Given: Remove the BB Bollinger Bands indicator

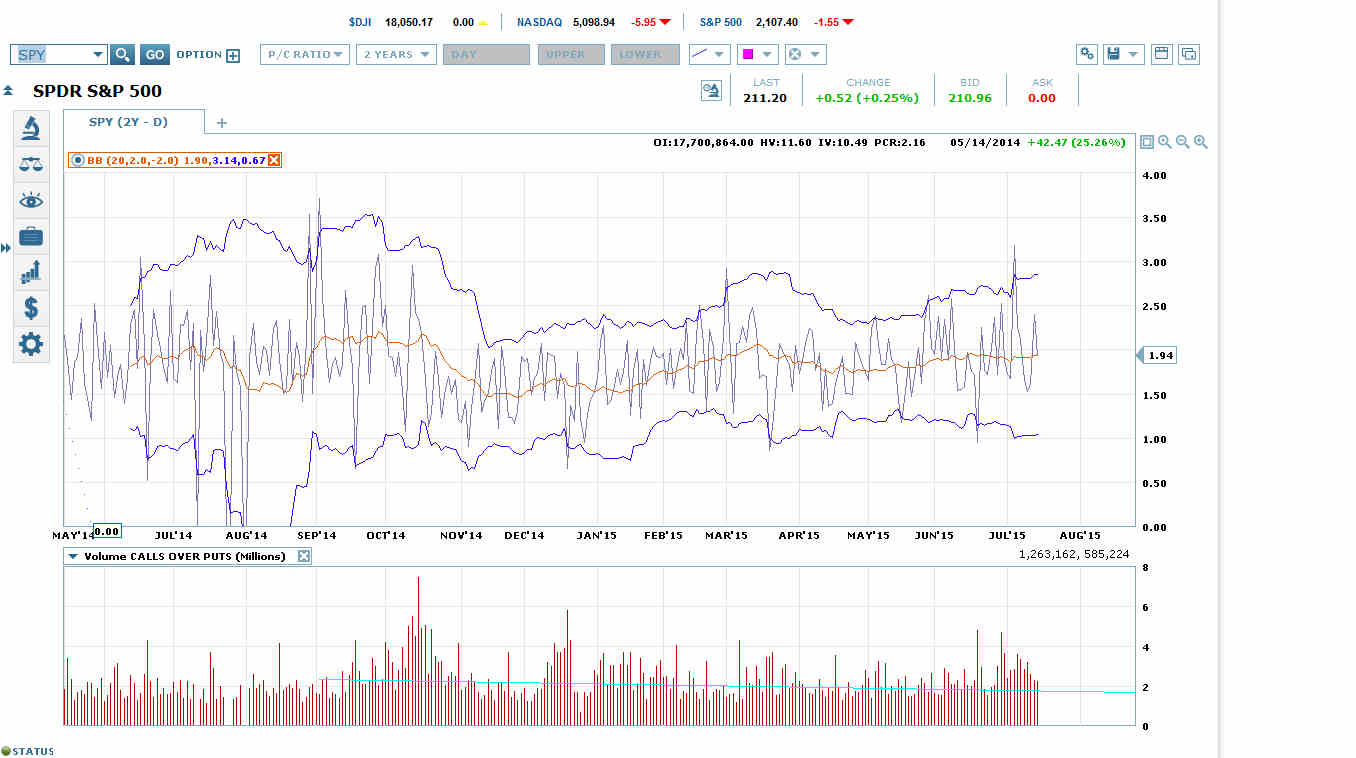Looking at the screenshot, I should click(274, 160).
